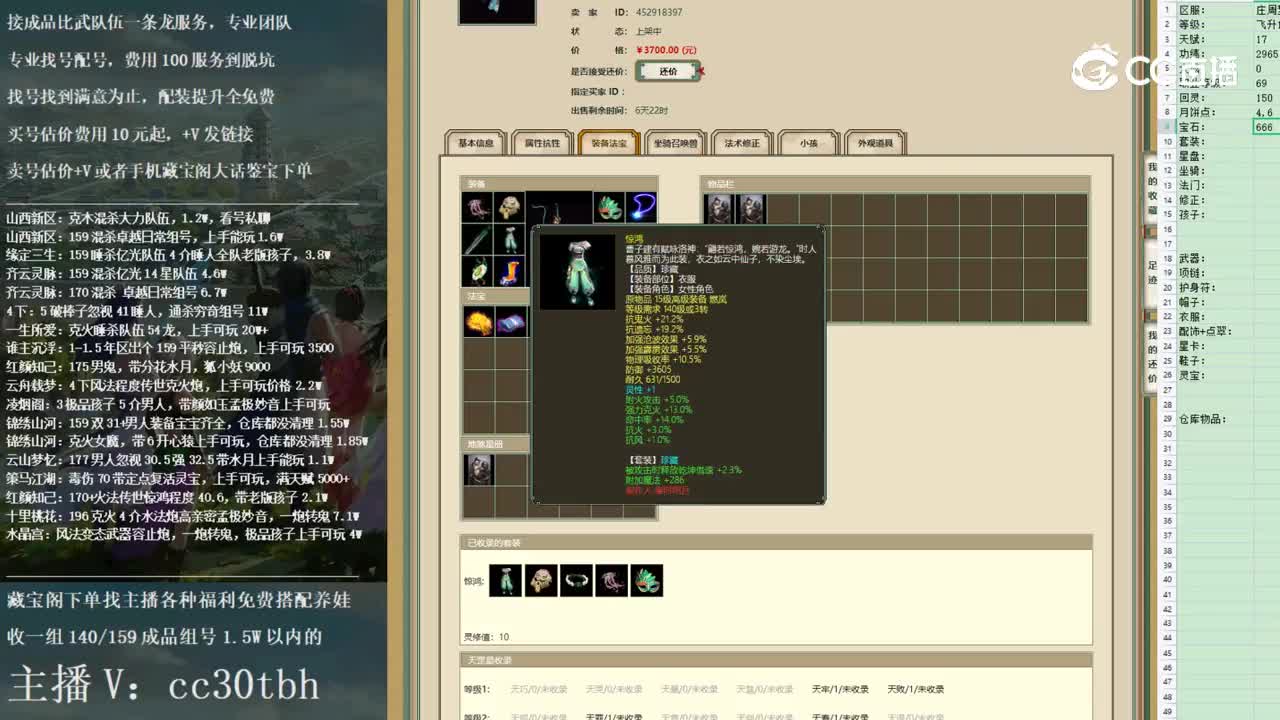Click the 功绩: cell in spreadsheet
Screen dimensions: 1280x720
tap(1214, 54)
